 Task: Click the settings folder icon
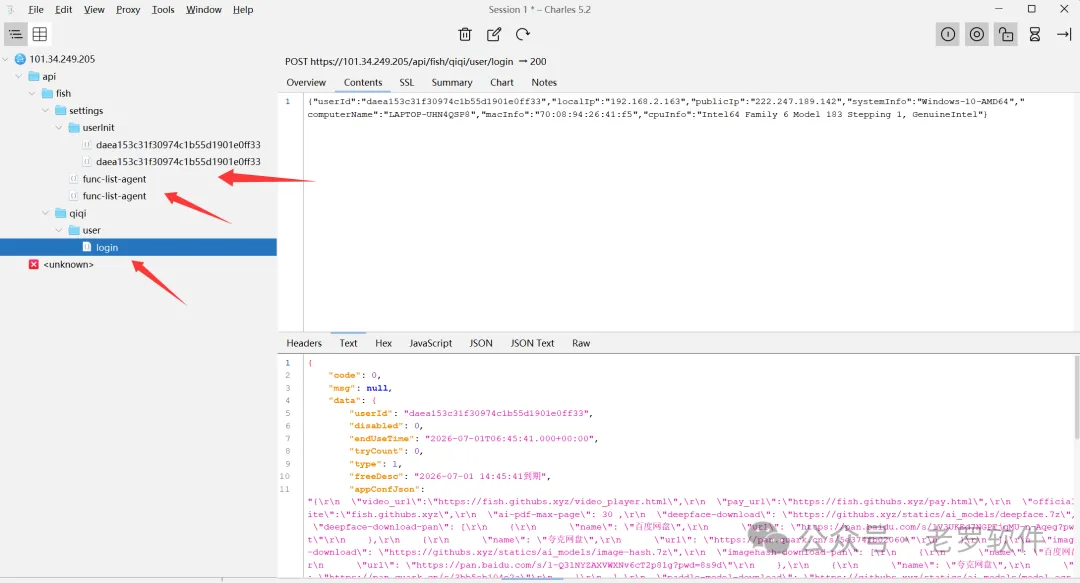(x=61, y=110)
